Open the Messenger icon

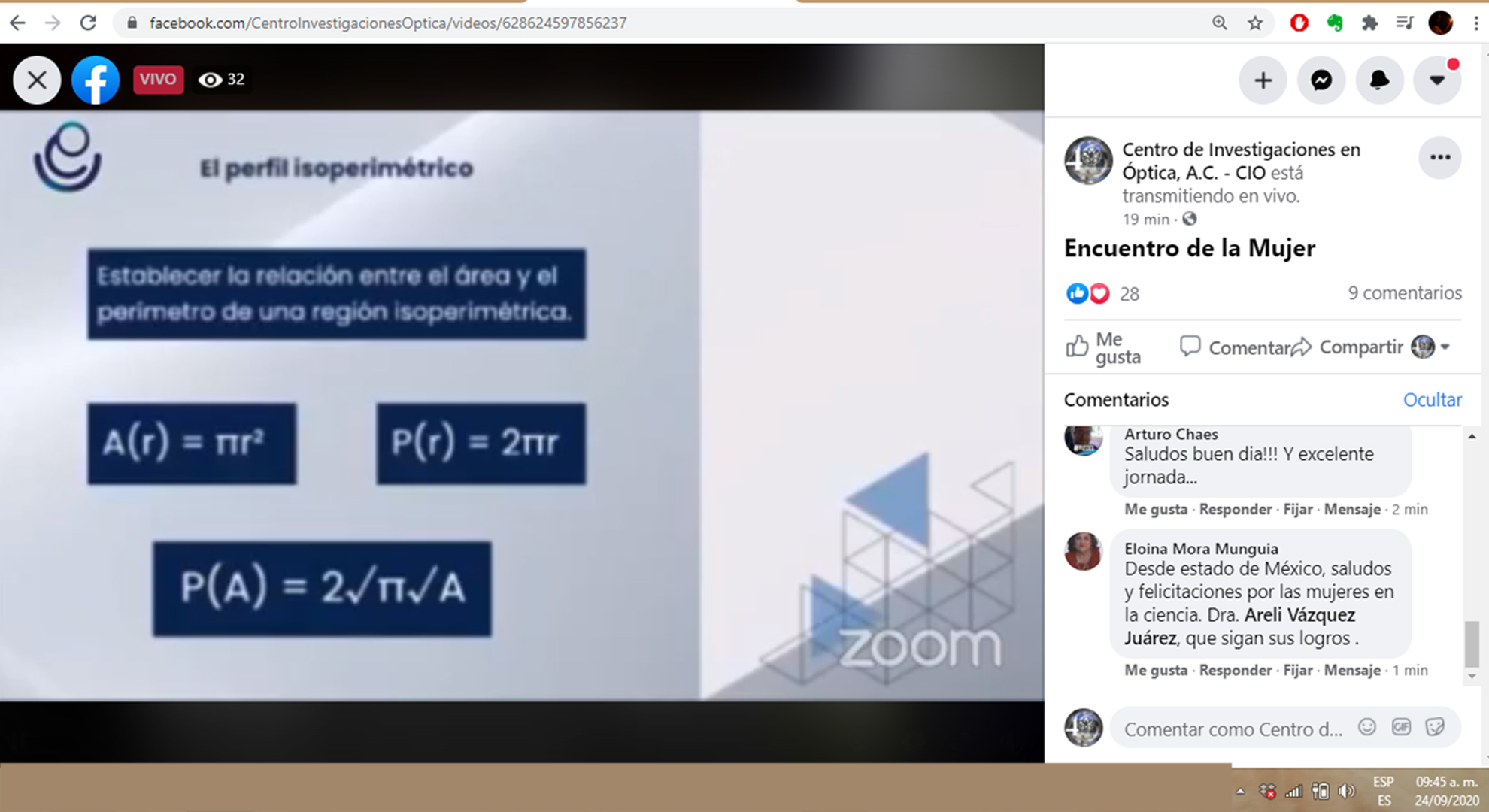1321,80
